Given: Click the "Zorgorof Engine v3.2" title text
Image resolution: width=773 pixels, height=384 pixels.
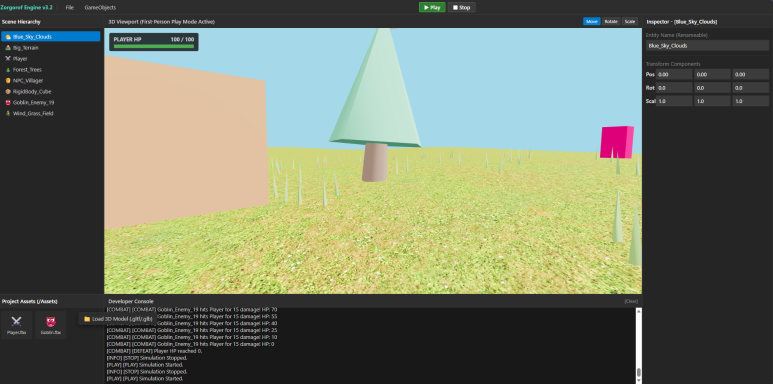Looking at the screenshot, I should (27, 7).
